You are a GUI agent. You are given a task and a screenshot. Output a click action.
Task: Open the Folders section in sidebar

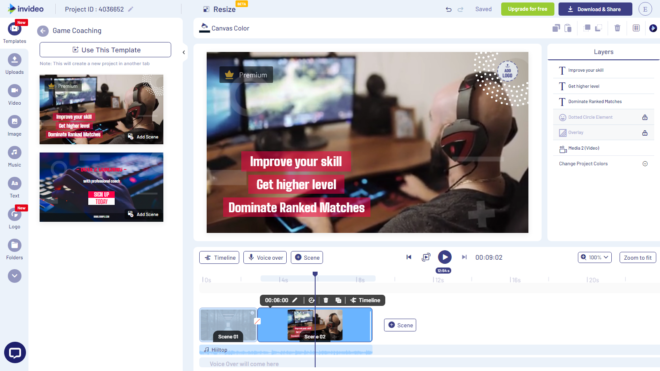pos(14,249)
